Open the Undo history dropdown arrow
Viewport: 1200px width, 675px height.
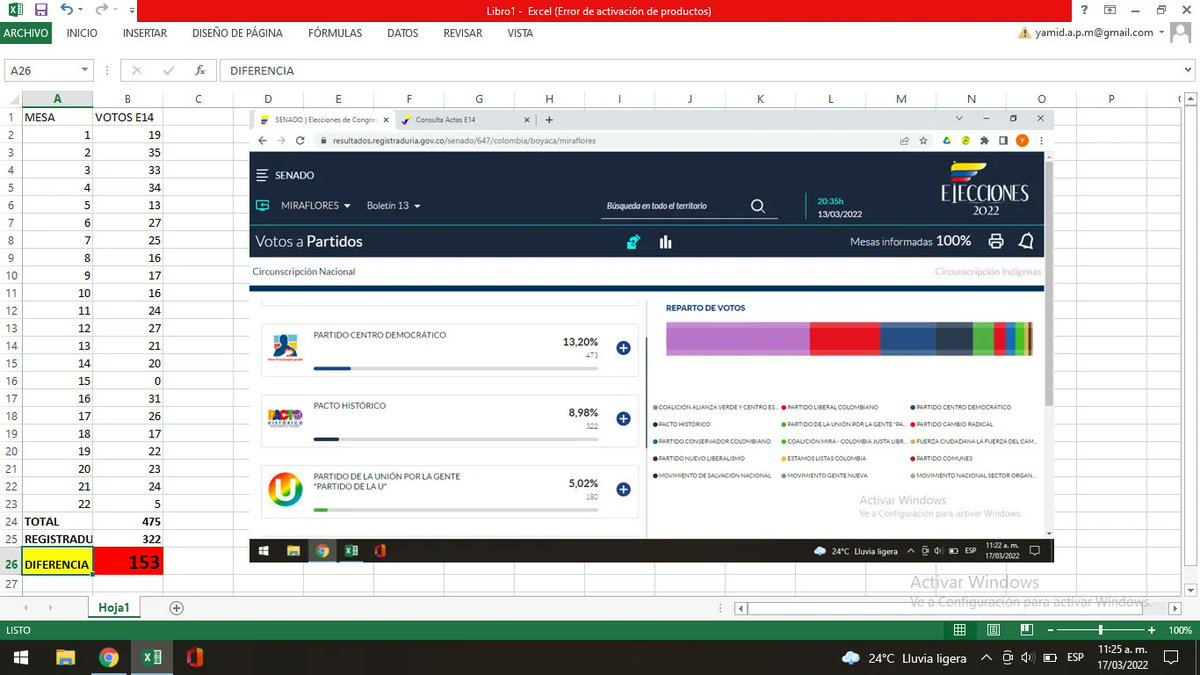coord(82,10)
